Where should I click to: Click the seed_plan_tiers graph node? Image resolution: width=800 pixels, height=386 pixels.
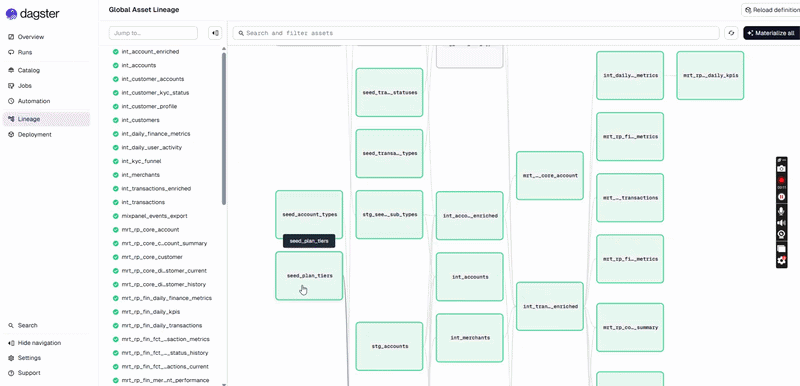point(309,276)
